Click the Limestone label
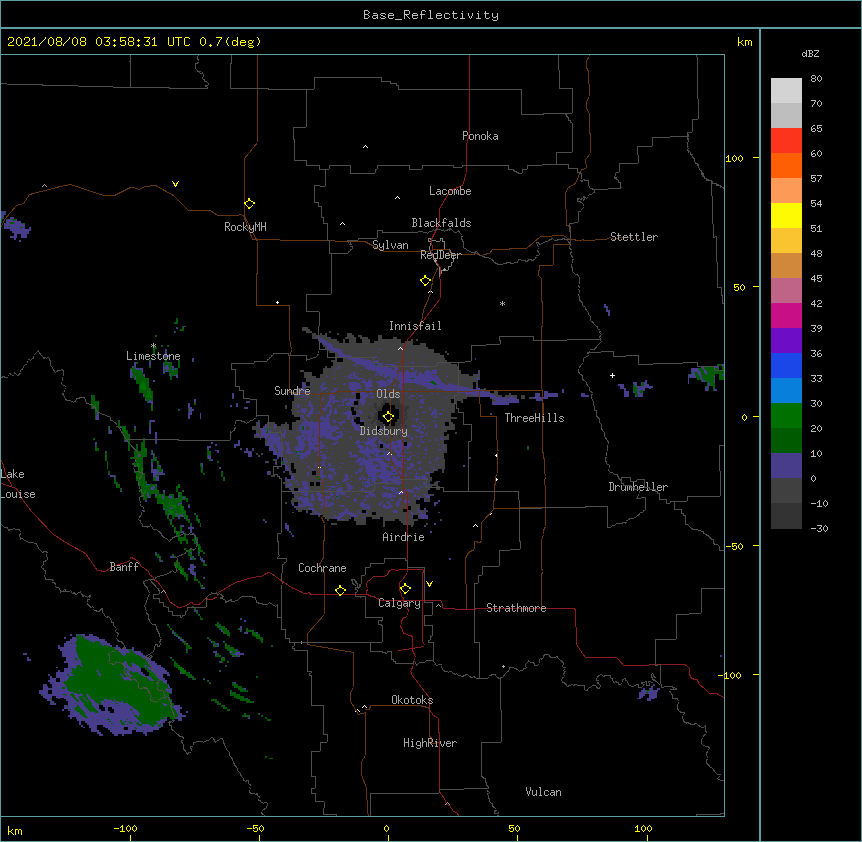Viewport: 862px width, 842px height. (153, 356)
